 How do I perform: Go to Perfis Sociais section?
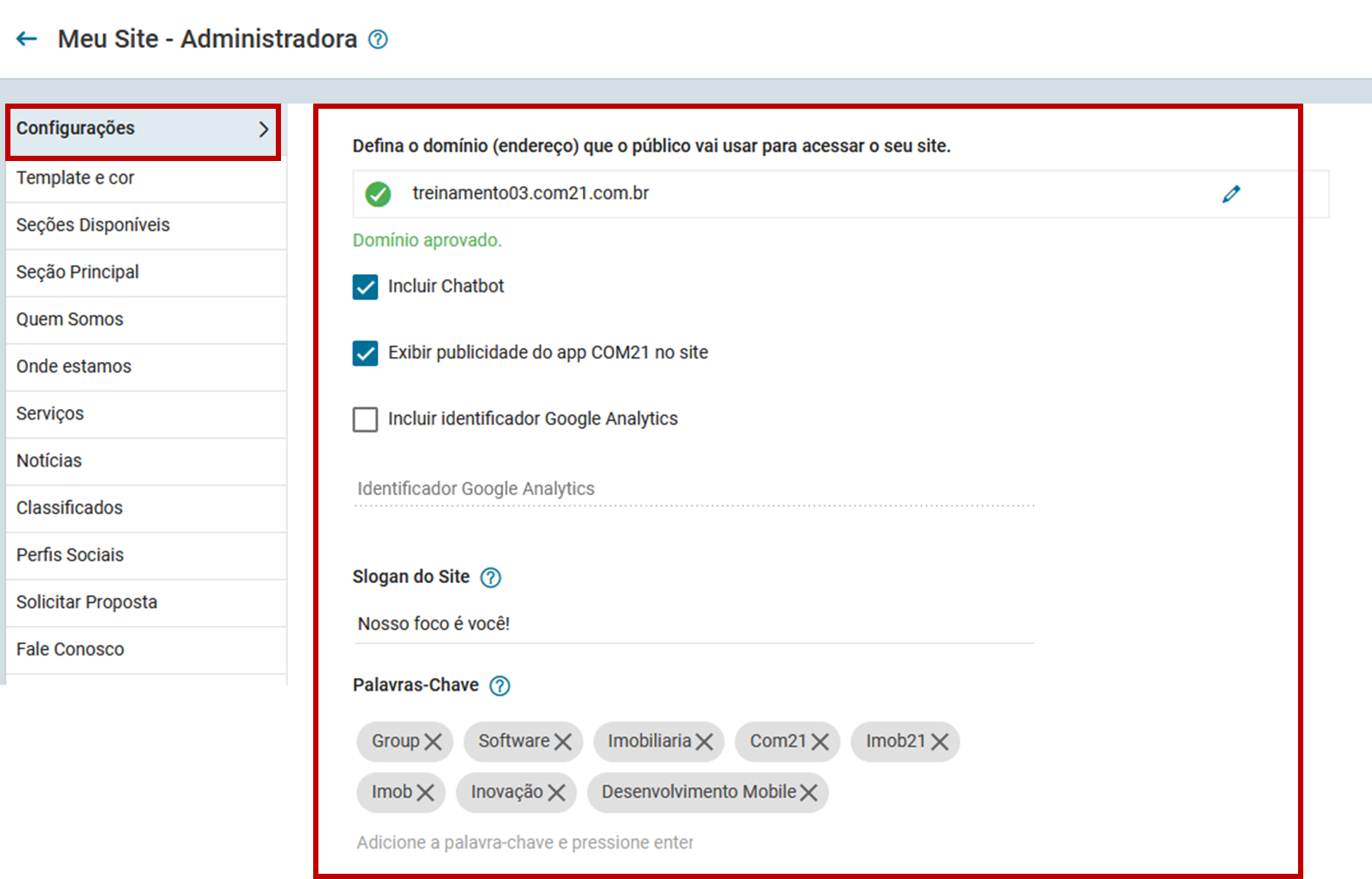click(x=146, y=554)
